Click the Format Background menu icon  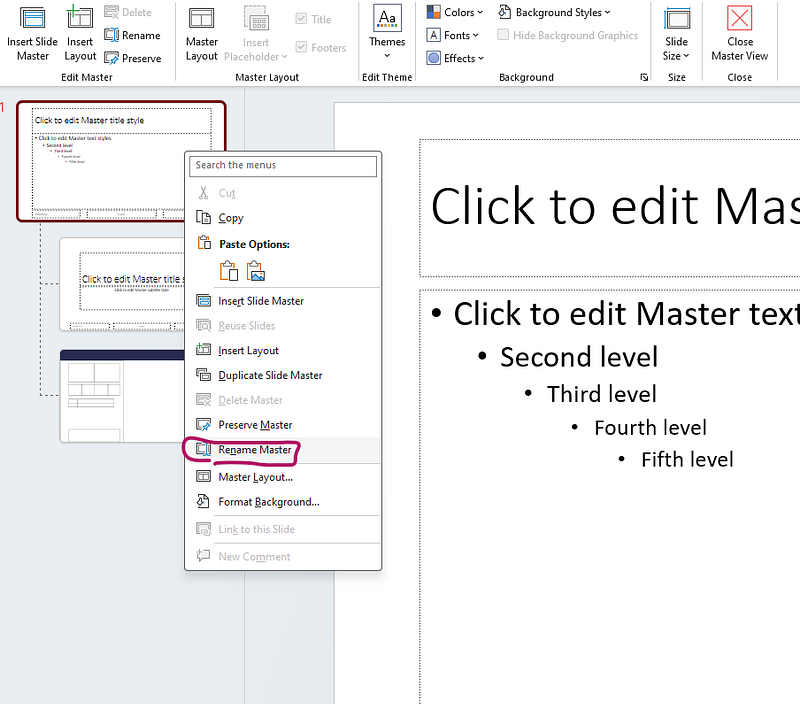point(204,501)
